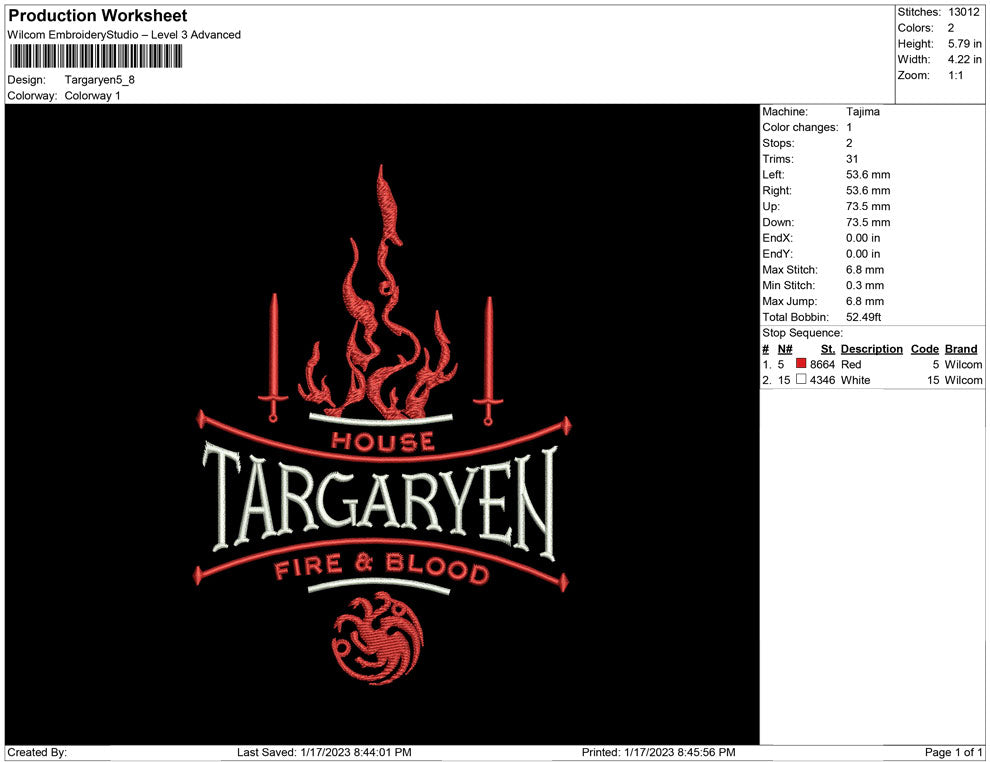Click the Total Bobbin value '52.49ft'
This screenshot has height=762, width=990.
[864, 317]
